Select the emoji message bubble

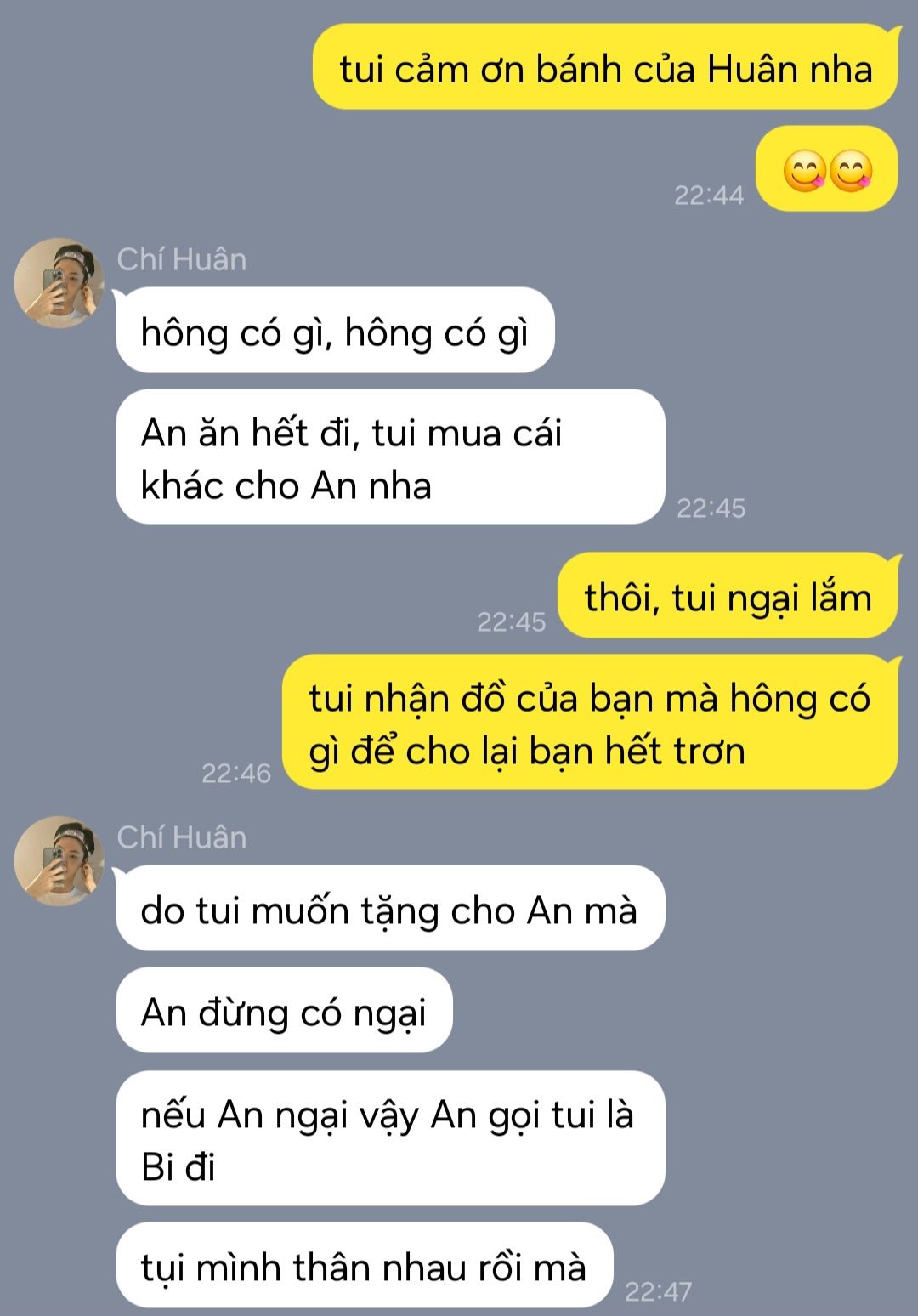point(827,168)
